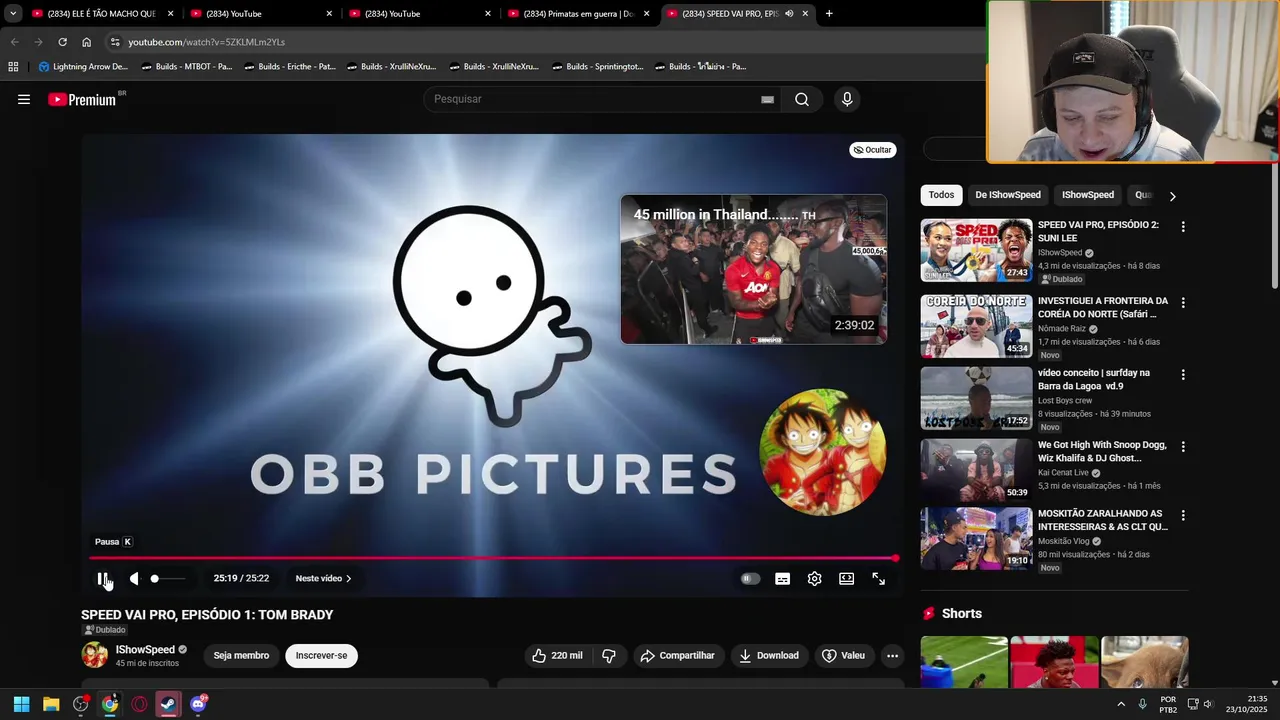Click the round One Piece channel end-screen avatar

coord(822,451)
